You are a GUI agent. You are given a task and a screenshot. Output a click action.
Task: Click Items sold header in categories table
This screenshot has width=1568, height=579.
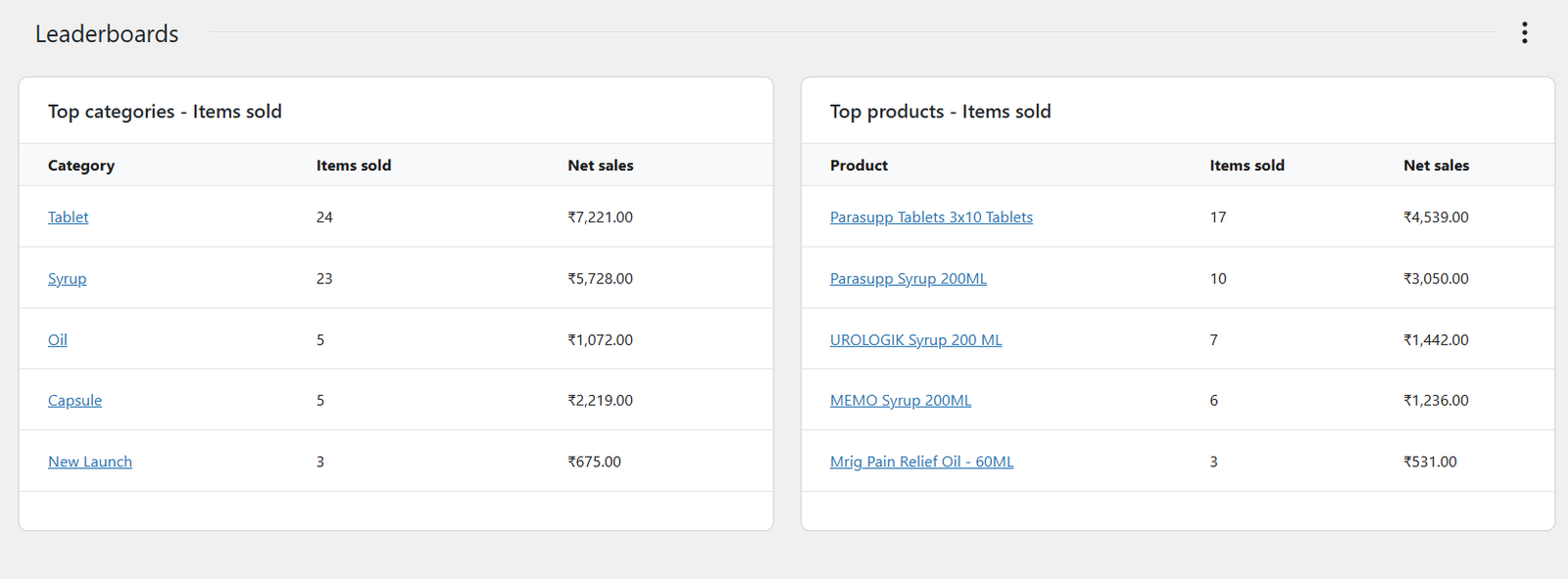click(x=354, y=166)
